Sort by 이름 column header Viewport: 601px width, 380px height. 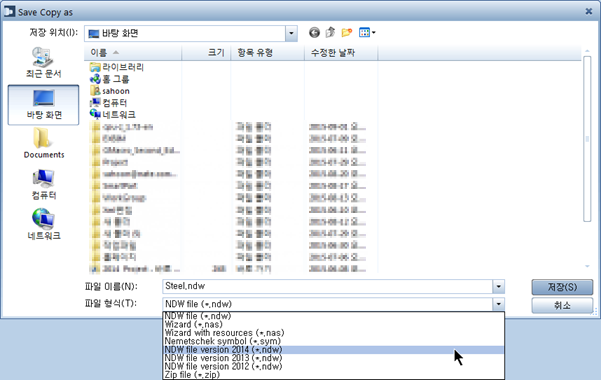(133, 53)
